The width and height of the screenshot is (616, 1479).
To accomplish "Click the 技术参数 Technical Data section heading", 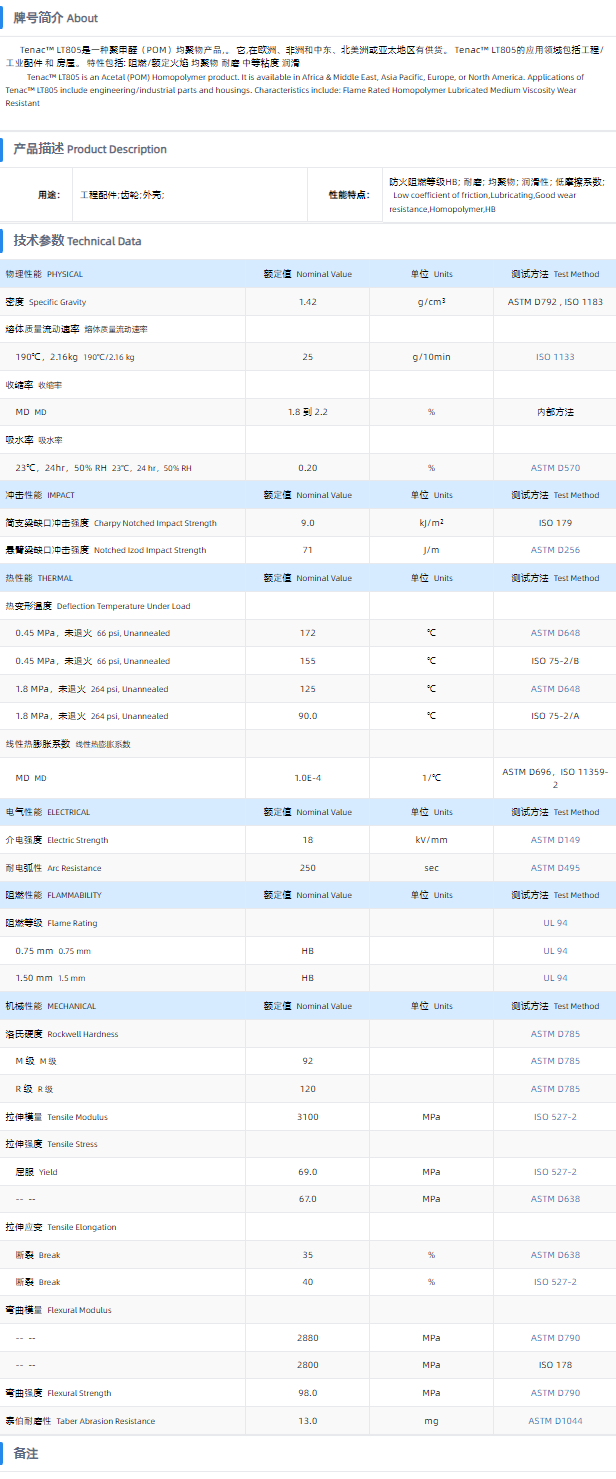I will pos(77,241).
